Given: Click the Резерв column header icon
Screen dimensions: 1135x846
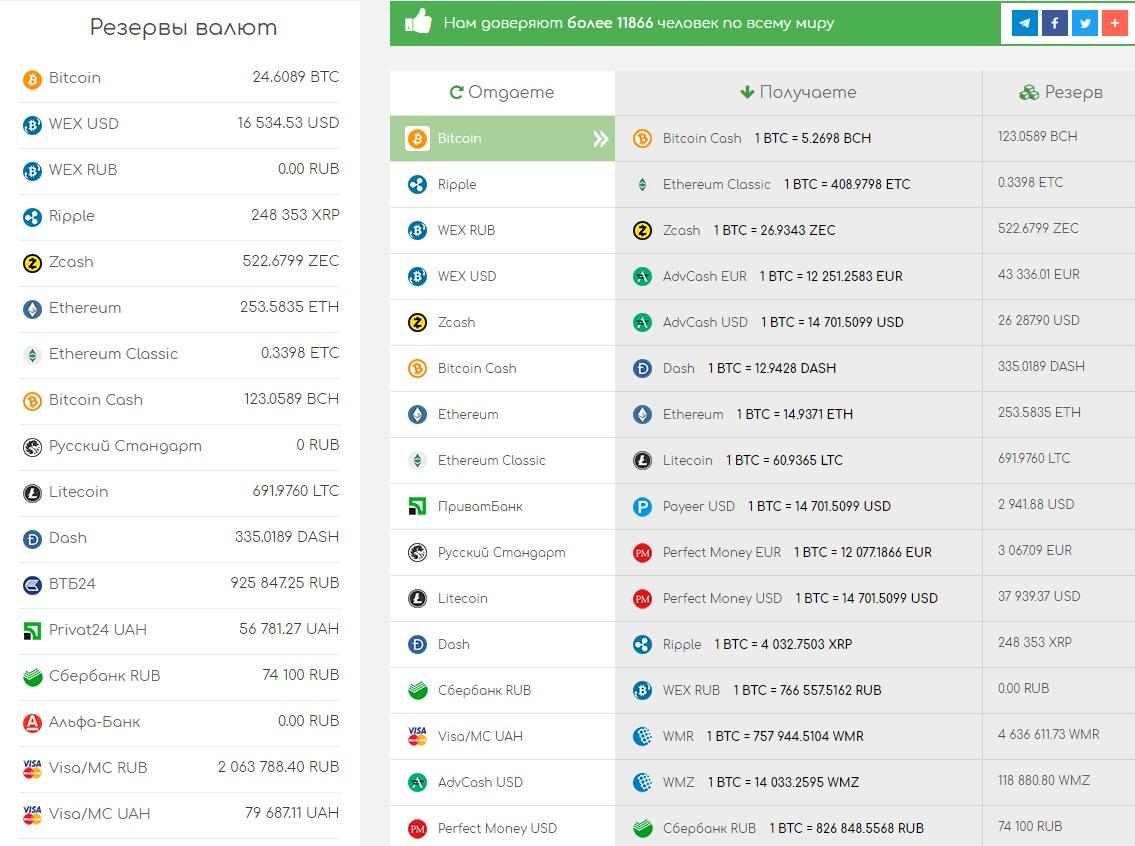Looking at the screenshot, I should click(1029, 92).
